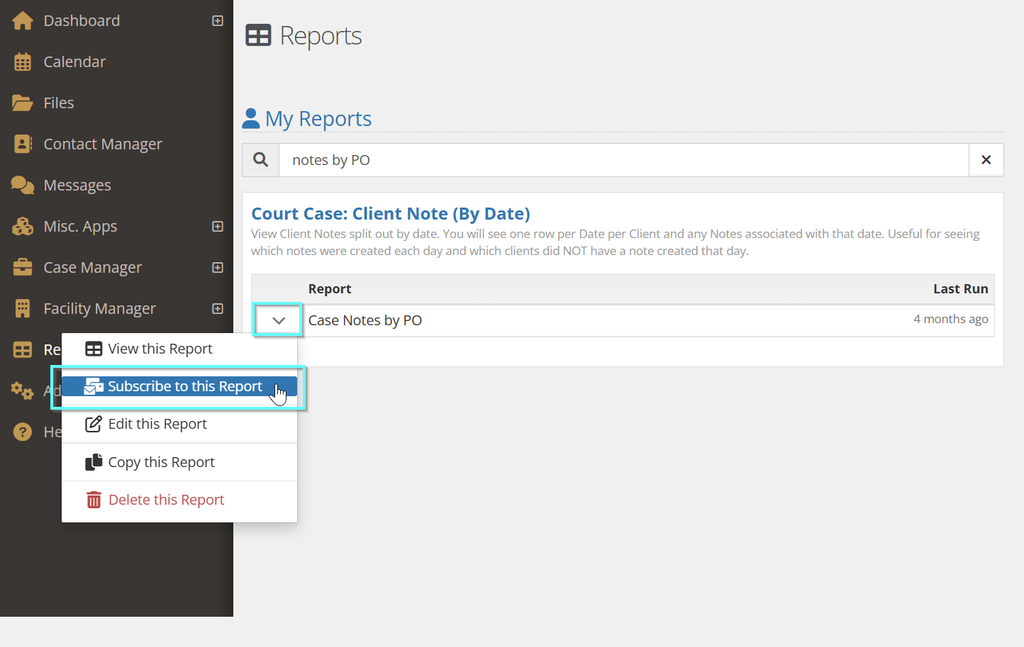This screenshot has width=1024, height=647.
Task: Click the Reports table icon in sidebar
Action: pyautogui.click(x=22, y=350)
